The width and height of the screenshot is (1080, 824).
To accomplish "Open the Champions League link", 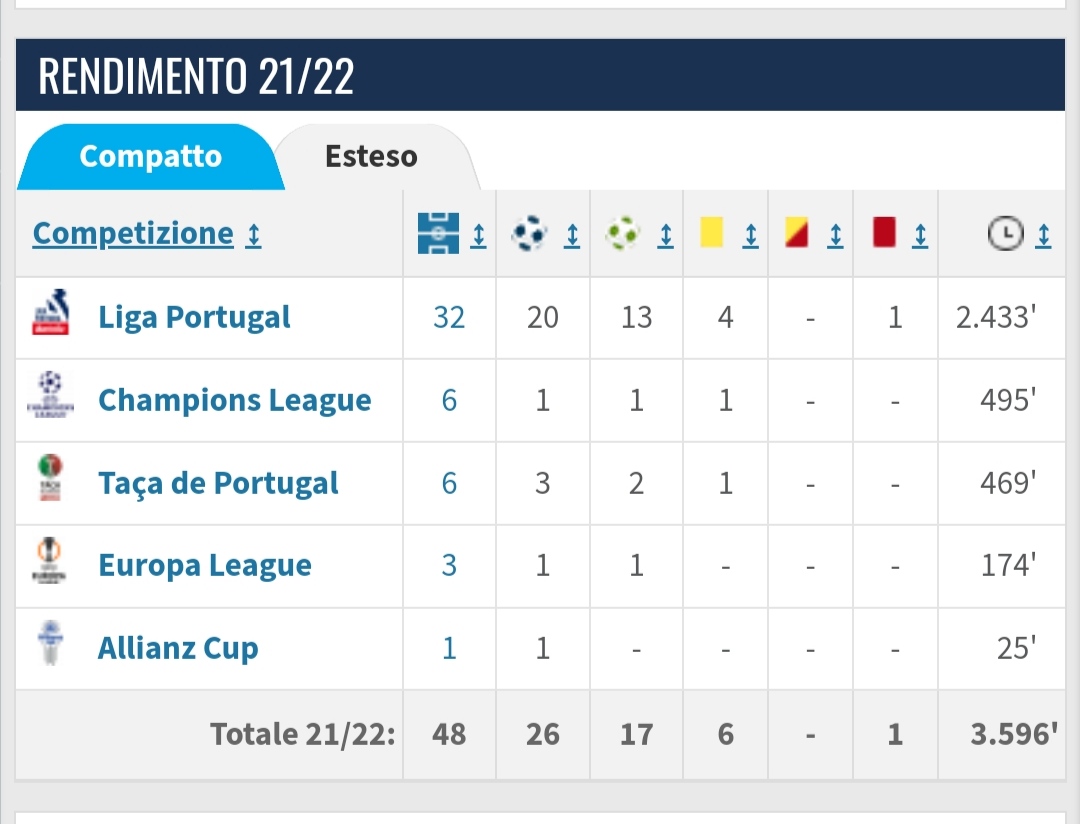I will pyautogui.click(x=235, y=400).
